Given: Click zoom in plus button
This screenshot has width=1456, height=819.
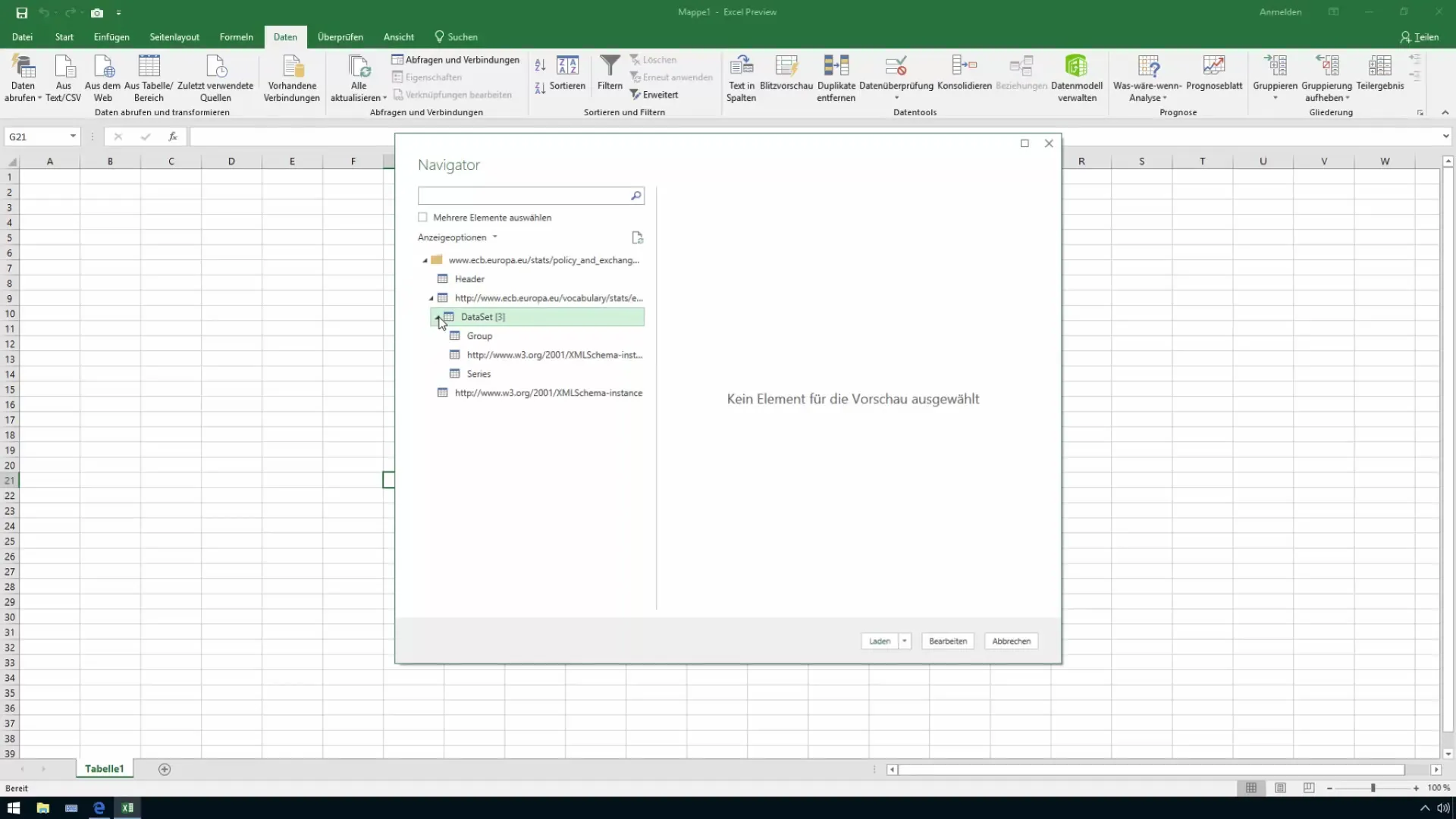Looking at the screenshot, I should pyautogui.click(x=1416, y=788).
